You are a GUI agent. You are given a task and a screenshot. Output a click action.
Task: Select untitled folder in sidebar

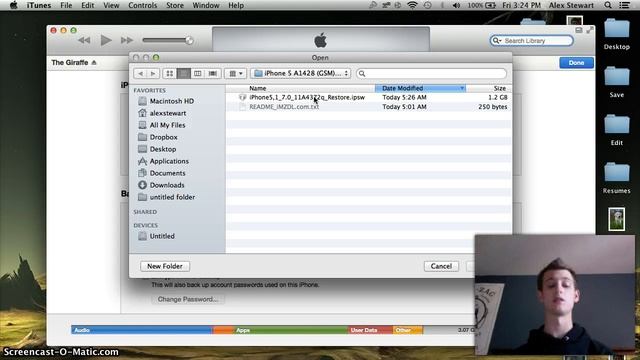pos(172,197)
